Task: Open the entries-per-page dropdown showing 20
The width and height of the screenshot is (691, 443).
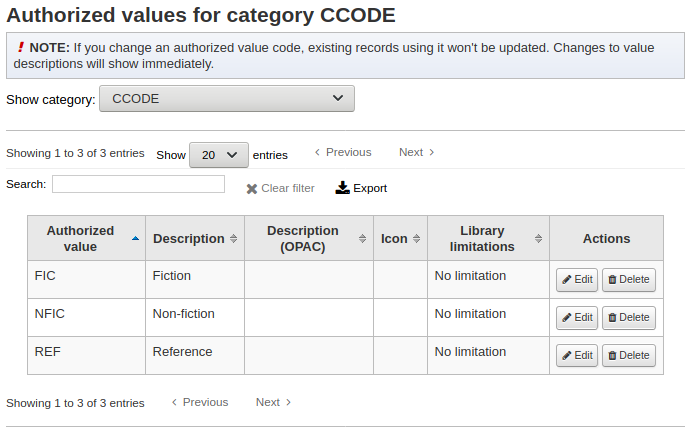Action: point(218,155)
